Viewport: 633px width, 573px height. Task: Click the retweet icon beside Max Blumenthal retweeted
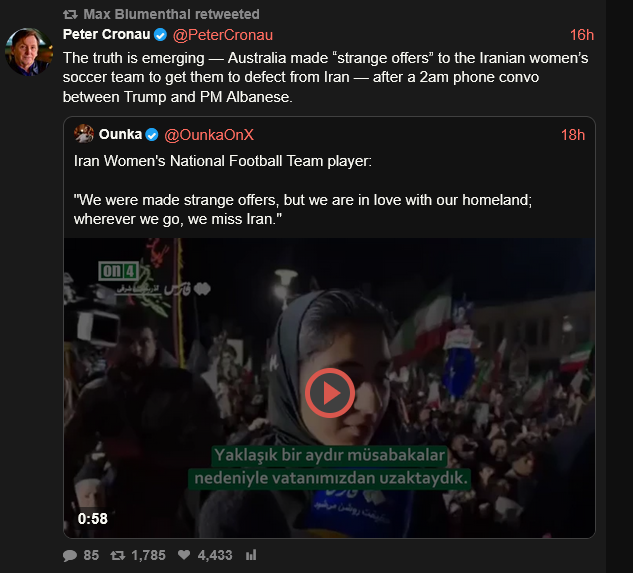[69, 15]
